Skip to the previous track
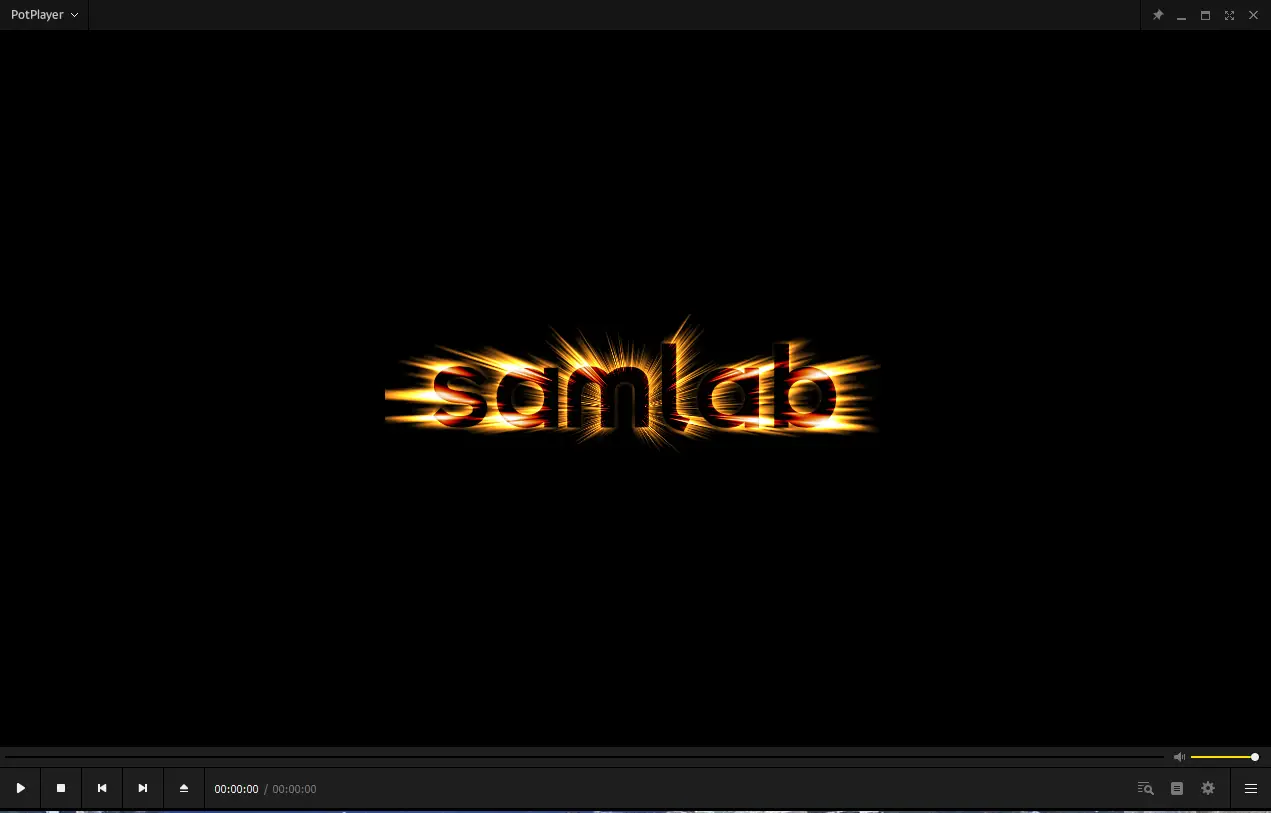 pyautogui.click(x=102, y=788)
